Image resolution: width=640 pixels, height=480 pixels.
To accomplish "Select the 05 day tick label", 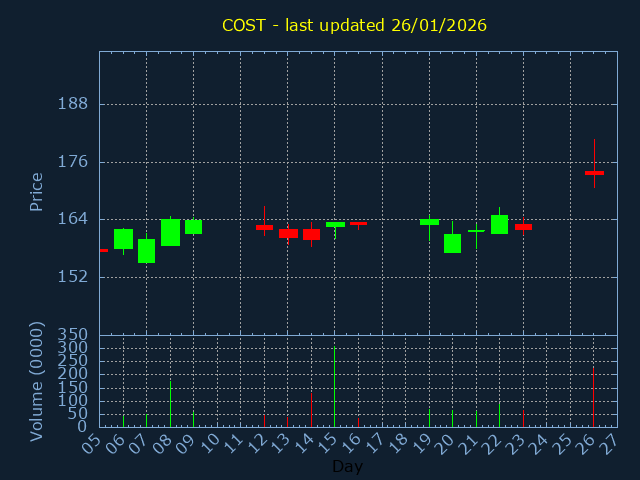I will (x=91, y=443).
